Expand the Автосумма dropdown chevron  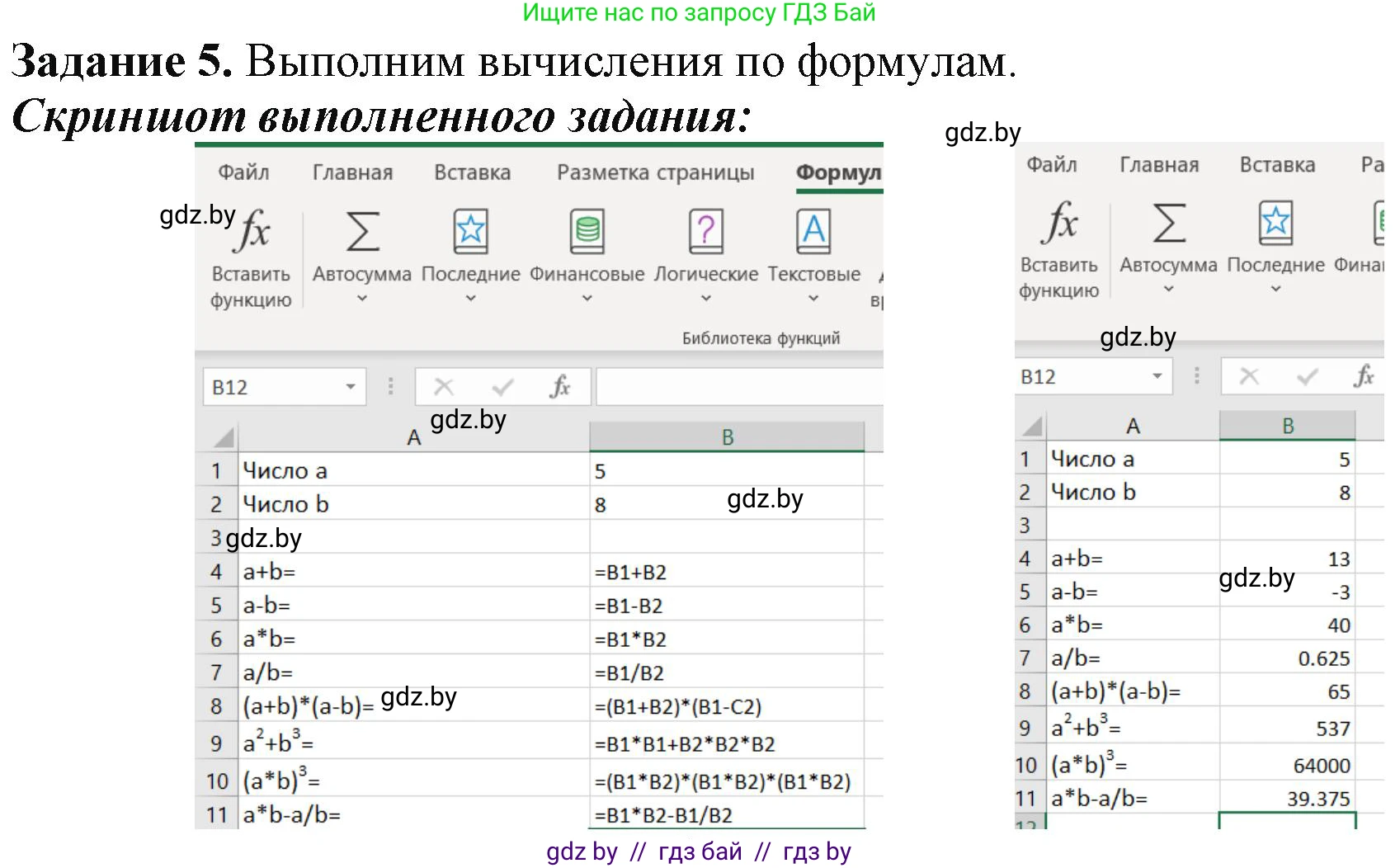tap(361, 297)
